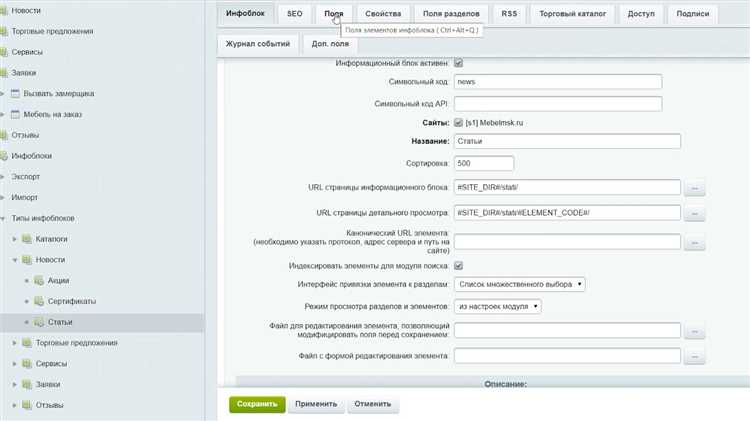Viewport: 750px width, 421px height.
Task: Click the Заявки tree folder icon at bottom
Action: (x=27, y=384)
